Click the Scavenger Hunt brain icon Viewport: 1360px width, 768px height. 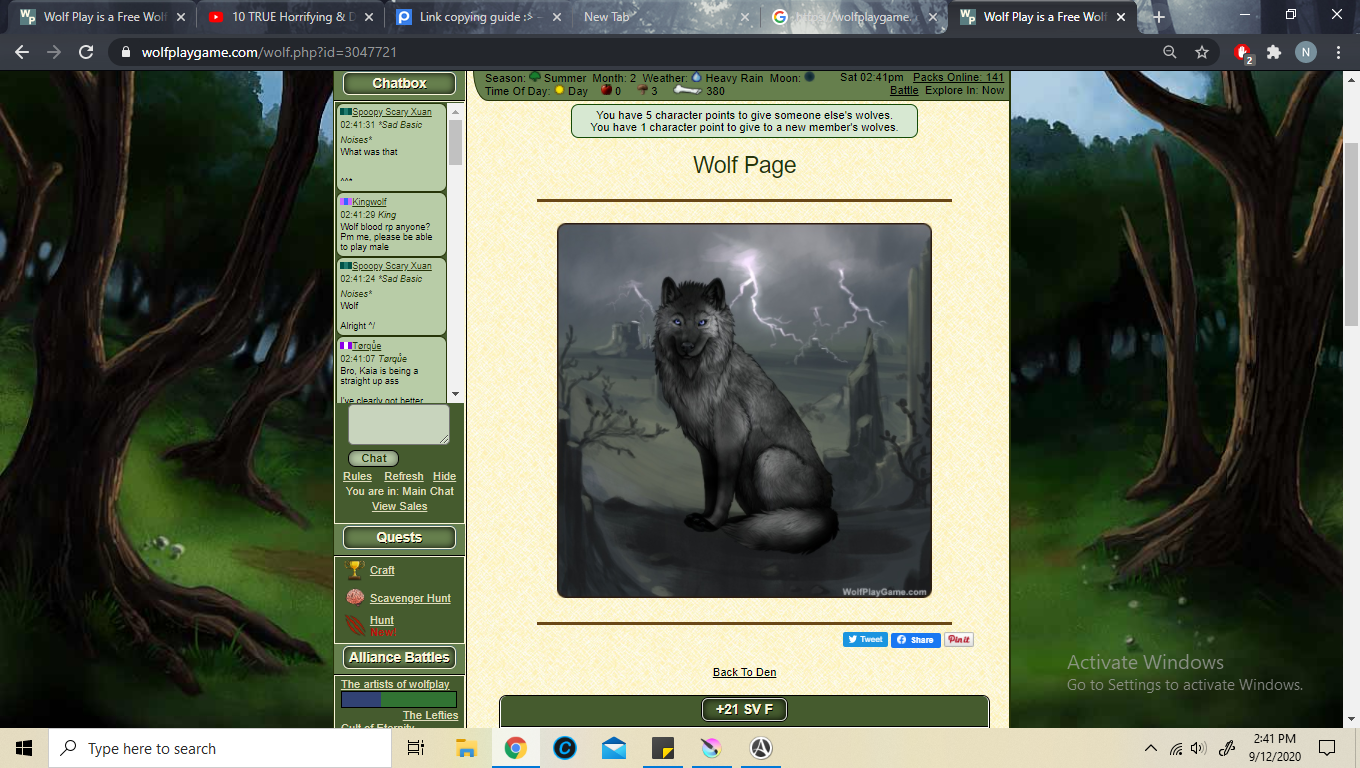tap(355, 598)
